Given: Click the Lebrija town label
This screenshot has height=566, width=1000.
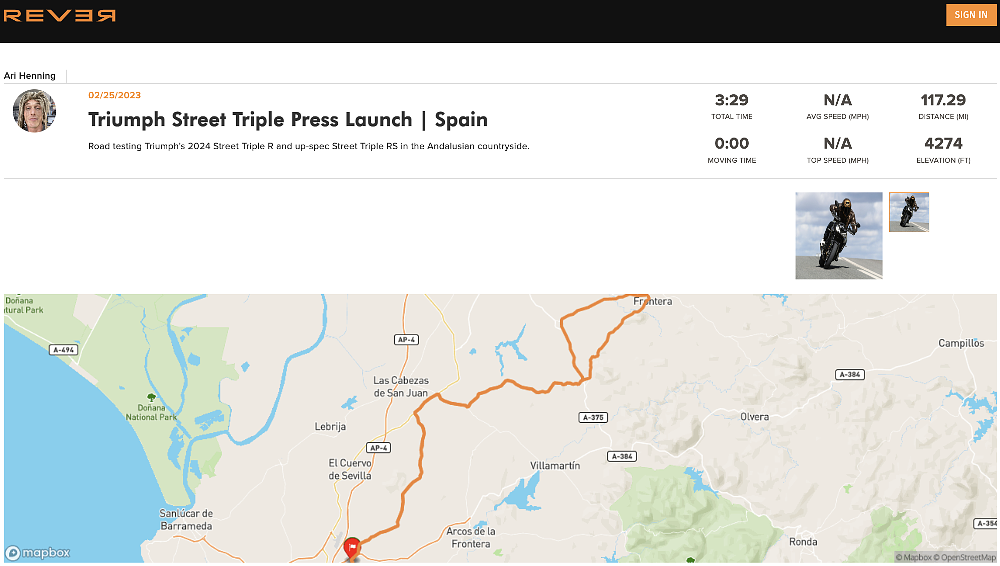Looking at the screenshot, I should [x=330, y=426].
